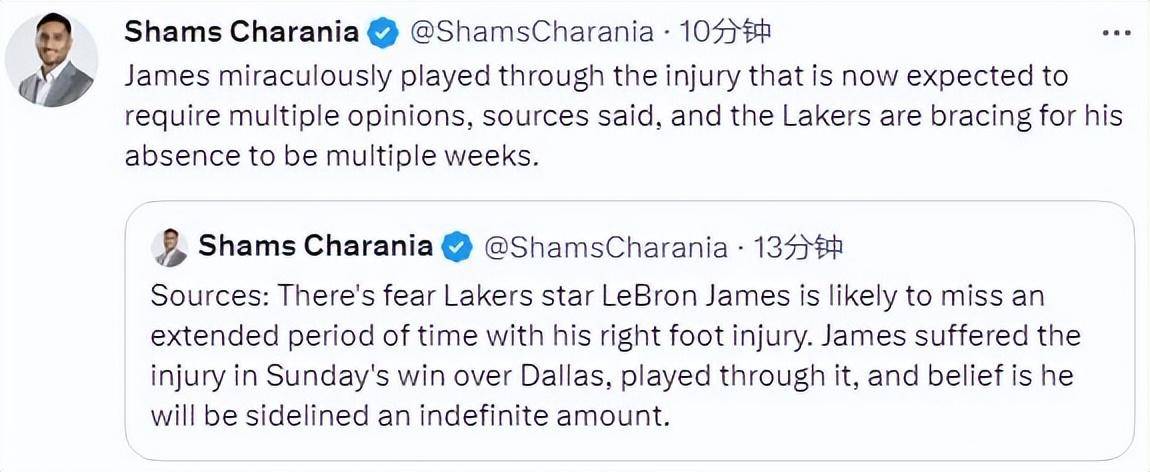Click the blue verified badge beside the top name
This screenshot has width=1150, height=472.
tap(382, 32)
